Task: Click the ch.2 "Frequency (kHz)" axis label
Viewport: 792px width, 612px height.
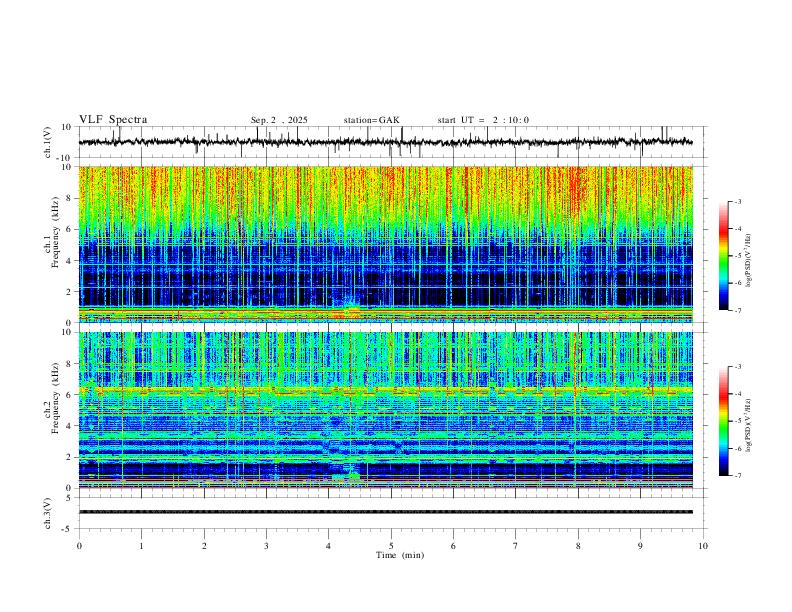Action: pos(56,398)
